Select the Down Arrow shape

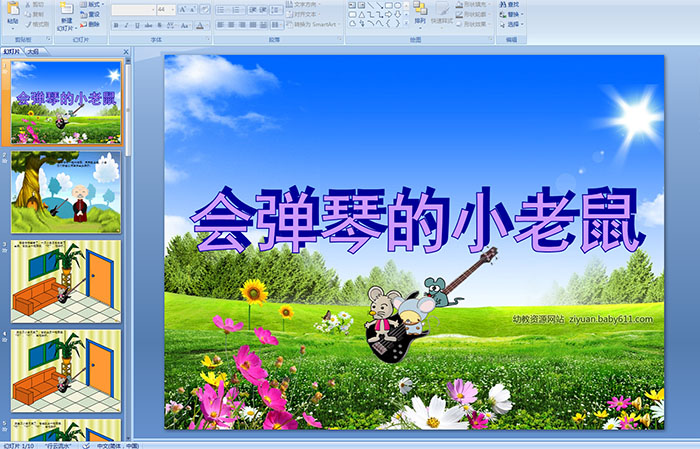pyautogui.click(x=397, y=15)
